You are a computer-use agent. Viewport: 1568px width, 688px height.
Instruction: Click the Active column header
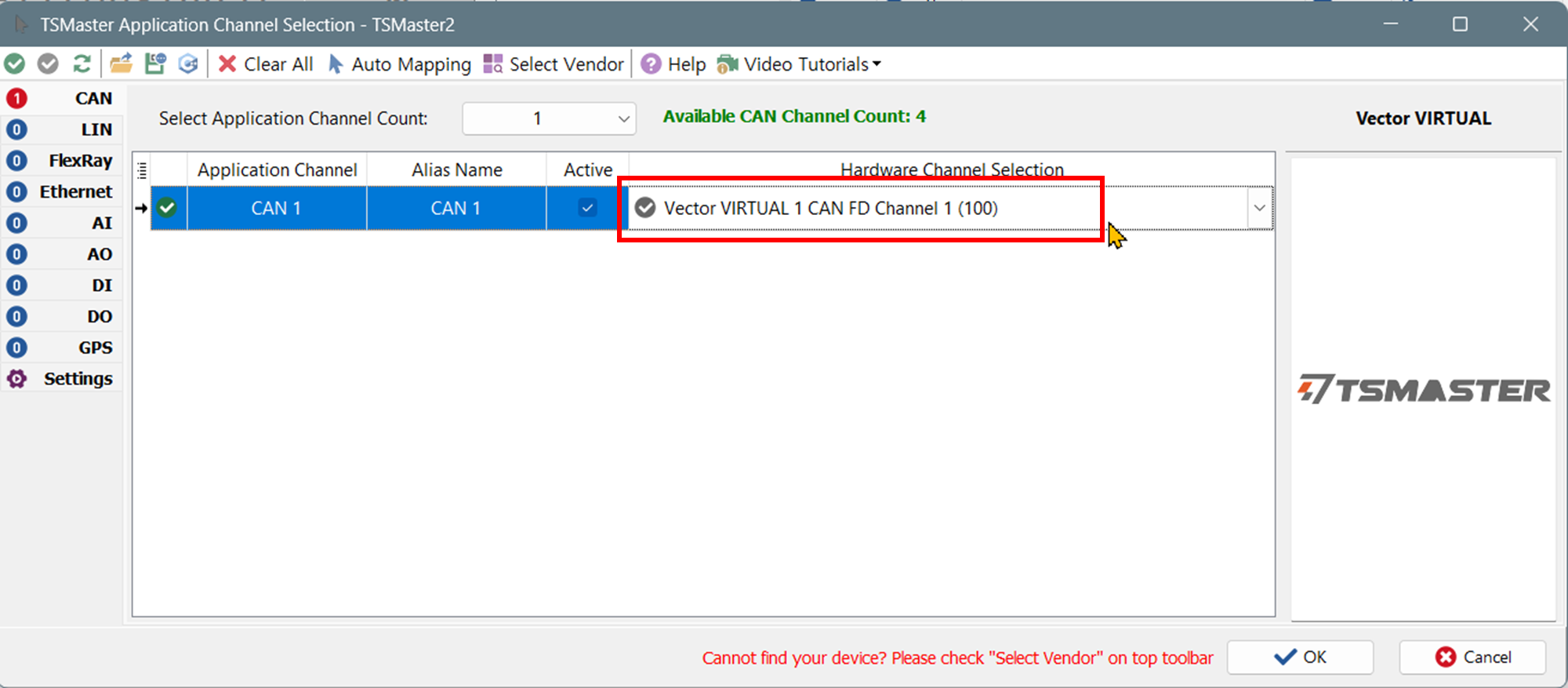(588, 169)
